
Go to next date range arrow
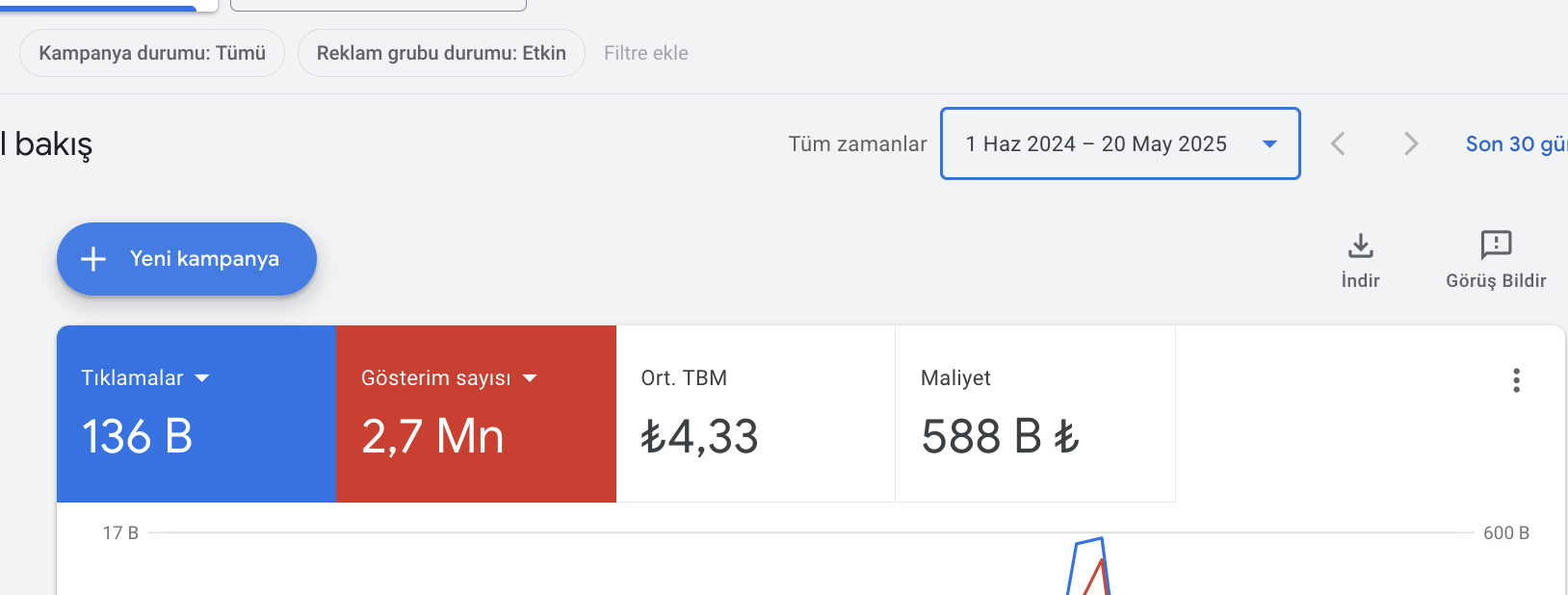(x=1411, y=143)
